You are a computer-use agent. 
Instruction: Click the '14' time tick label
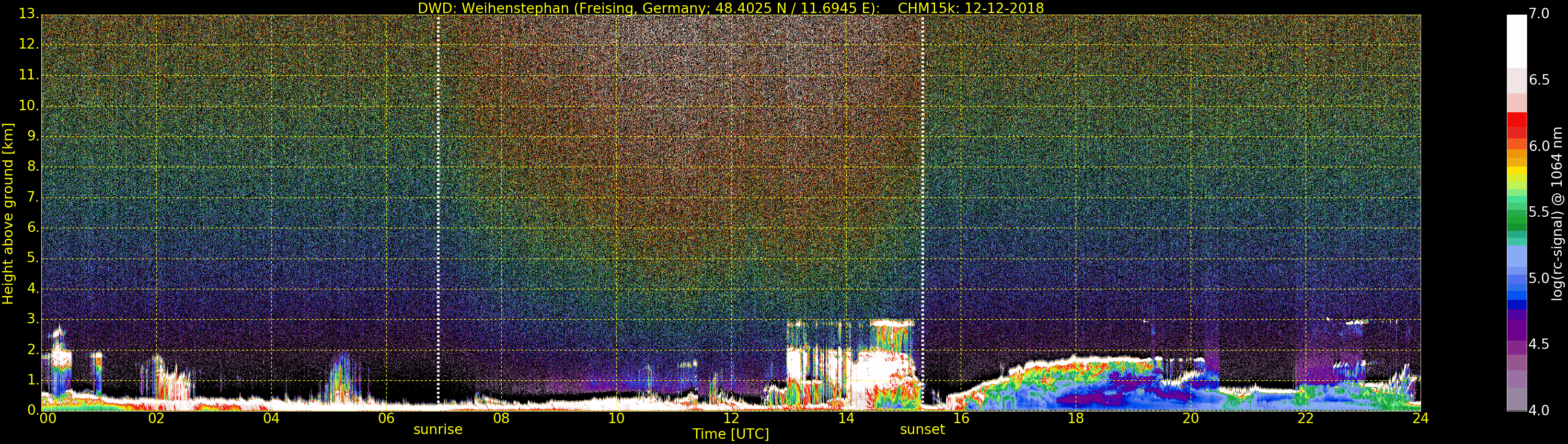846,418
